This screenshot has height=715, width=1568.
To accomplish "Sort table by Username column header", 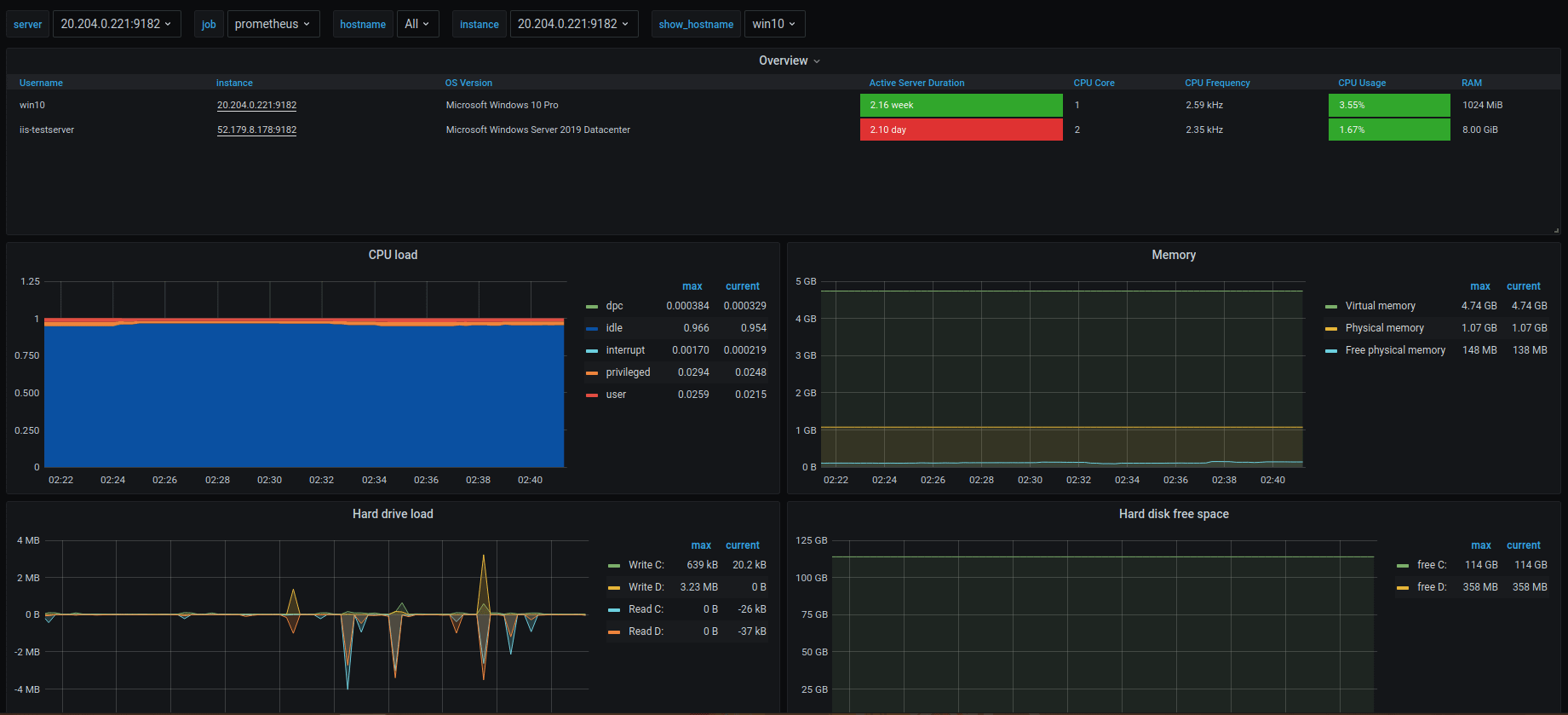I will 41,84.
